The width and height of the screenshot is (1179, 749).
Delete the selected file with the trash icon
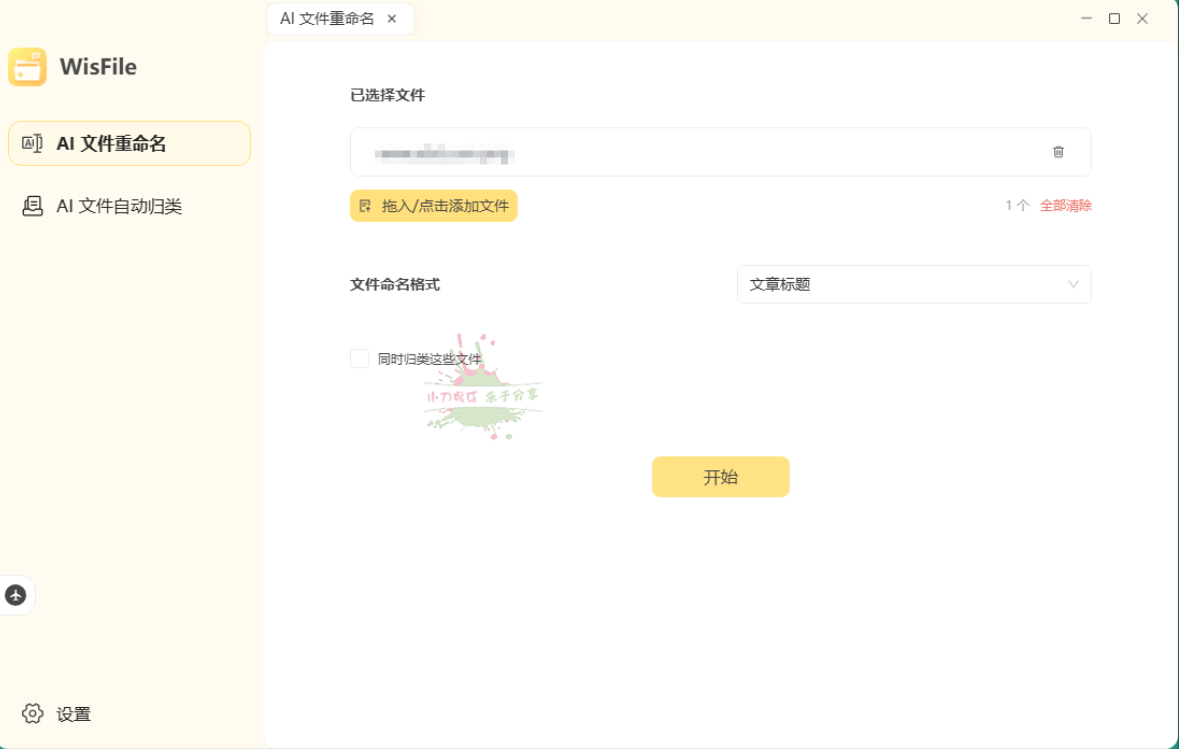1058,152
